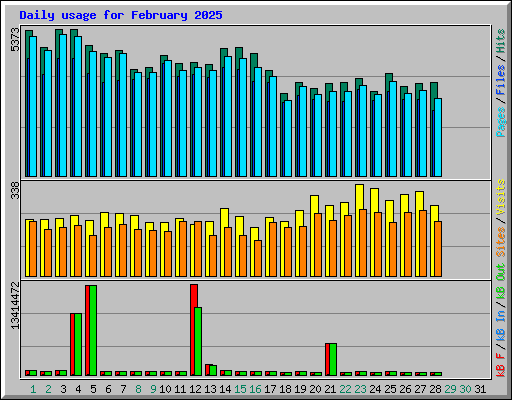The width and height of the screenshot is (512, 400).
Task: Click the 'Pages' legend label
Action: pos(501,122)
